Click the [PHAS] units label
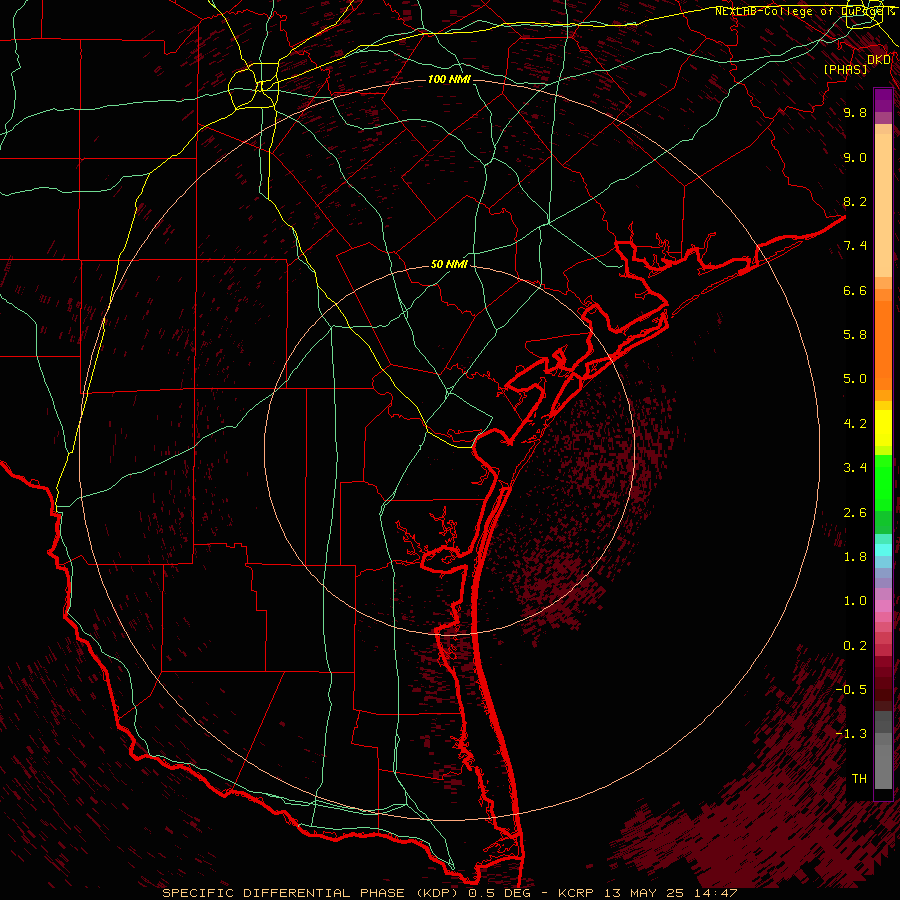 [845, 69]
